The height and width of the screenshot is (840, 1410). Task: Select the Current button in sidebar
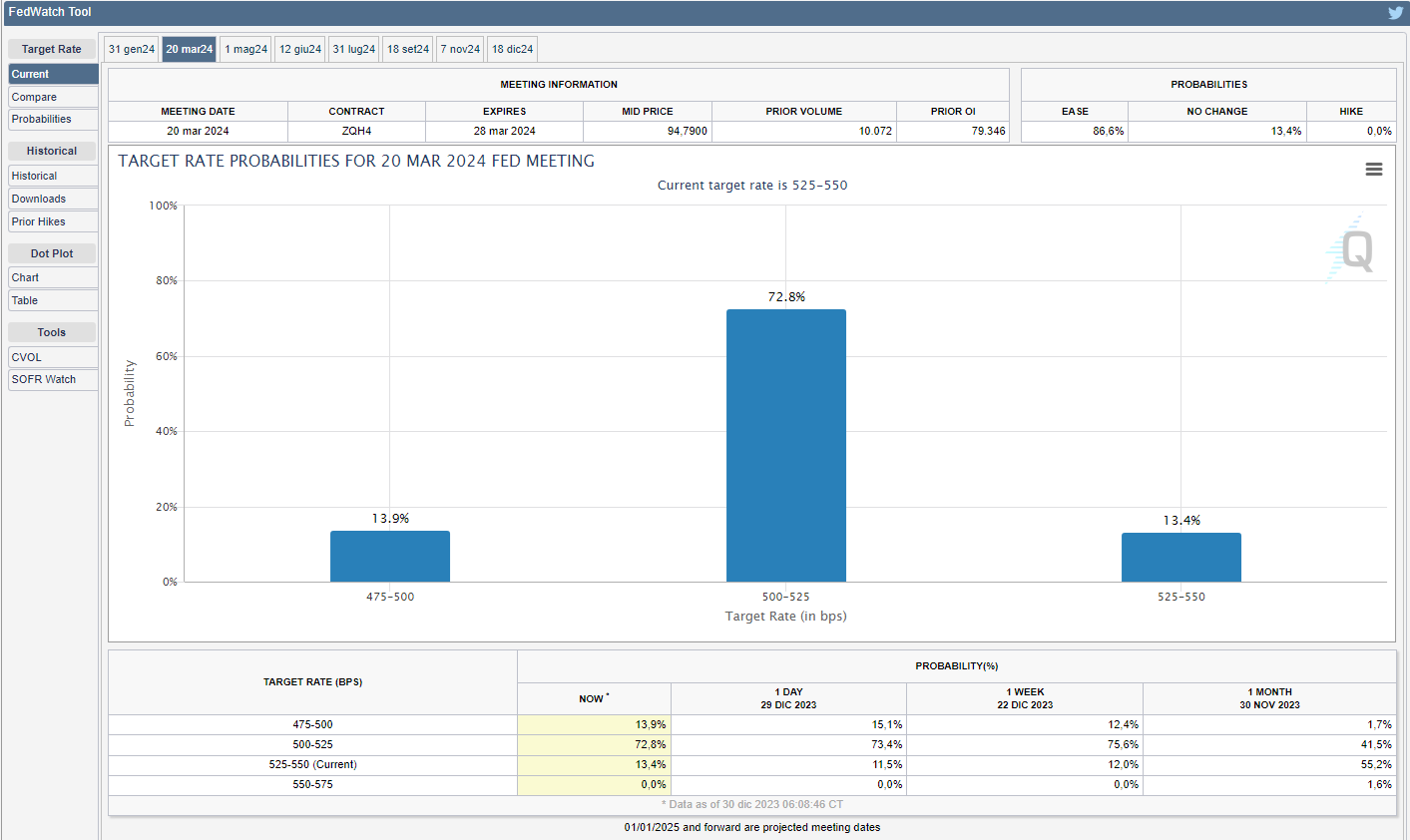pos(53,74)
